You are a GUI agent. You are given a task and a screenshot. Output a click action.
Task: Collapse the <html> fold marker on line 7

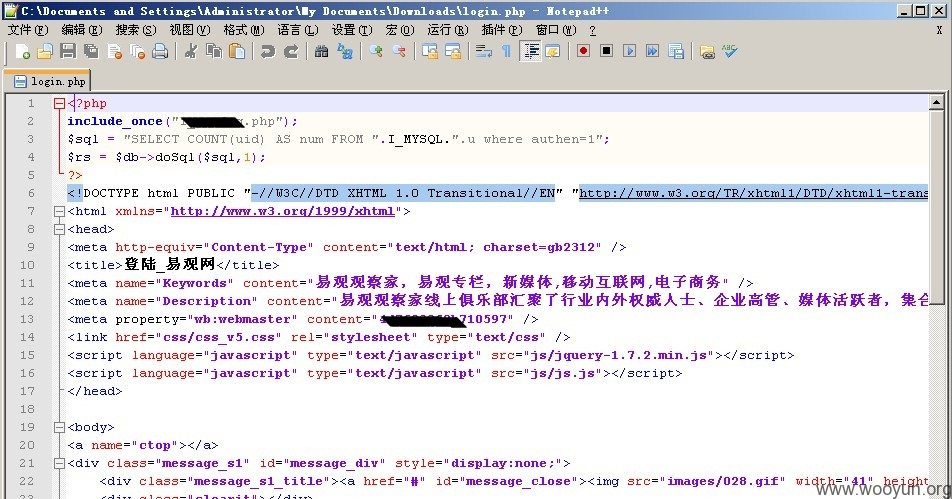59,212
